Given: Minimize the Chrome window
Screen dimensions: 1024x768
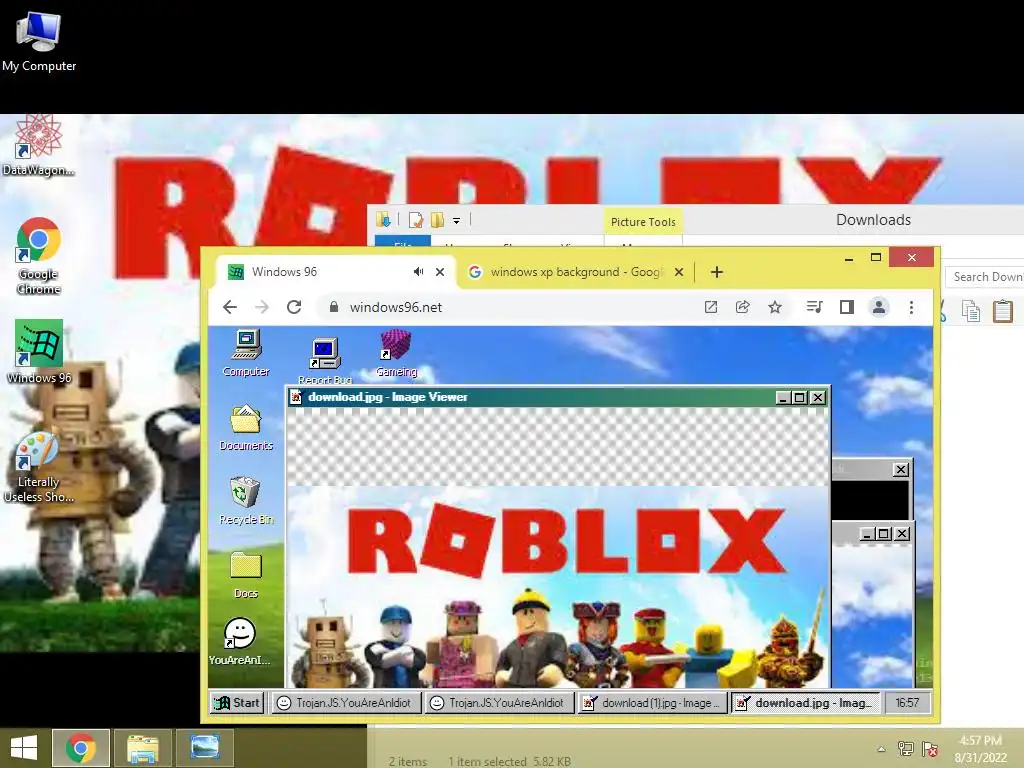Looking at the screenshot, I should pyautogui.click(x=848, y=259).
